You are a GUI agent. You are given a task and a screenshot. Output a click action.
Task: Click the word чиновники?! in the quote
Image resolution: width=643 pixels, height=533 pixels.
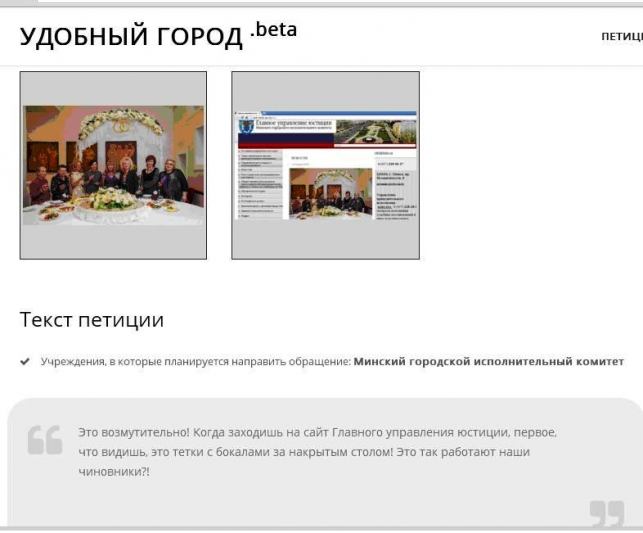coord(113,471)
